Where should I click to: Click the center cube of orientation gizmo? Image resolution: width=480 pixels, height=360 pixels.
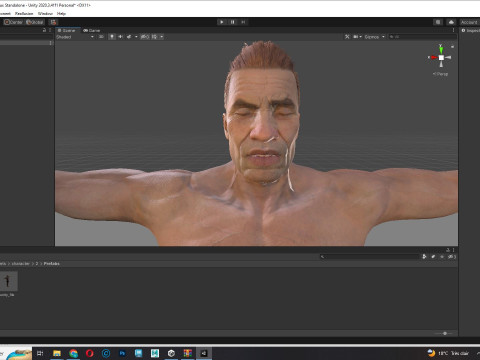coord(441,58)
